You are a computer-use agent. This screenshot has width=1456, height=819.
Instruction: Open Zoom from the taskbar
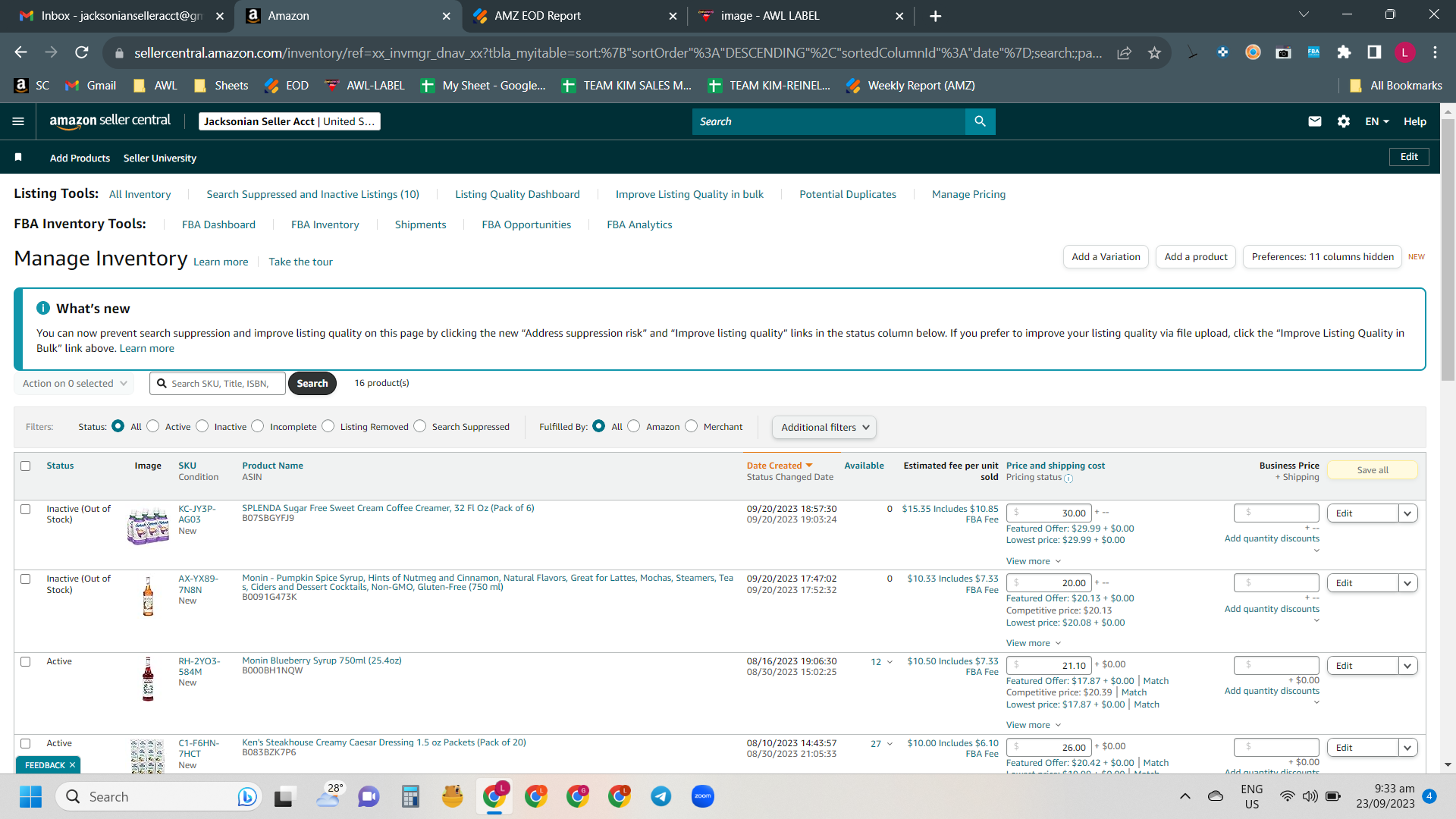click(x=703, y=796)
